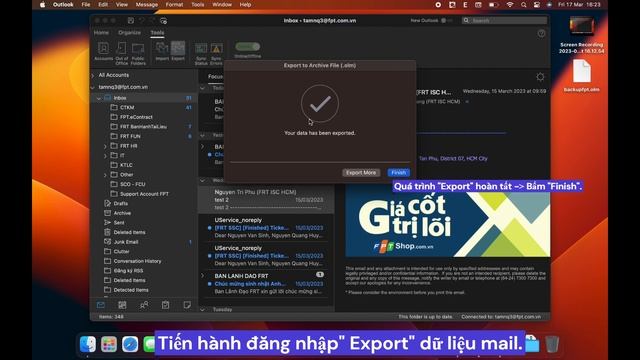Image resolution: width=640 pixels, height=360 pixels.
Task: Open the help question-mark icon
Action: tap(541, 33)
